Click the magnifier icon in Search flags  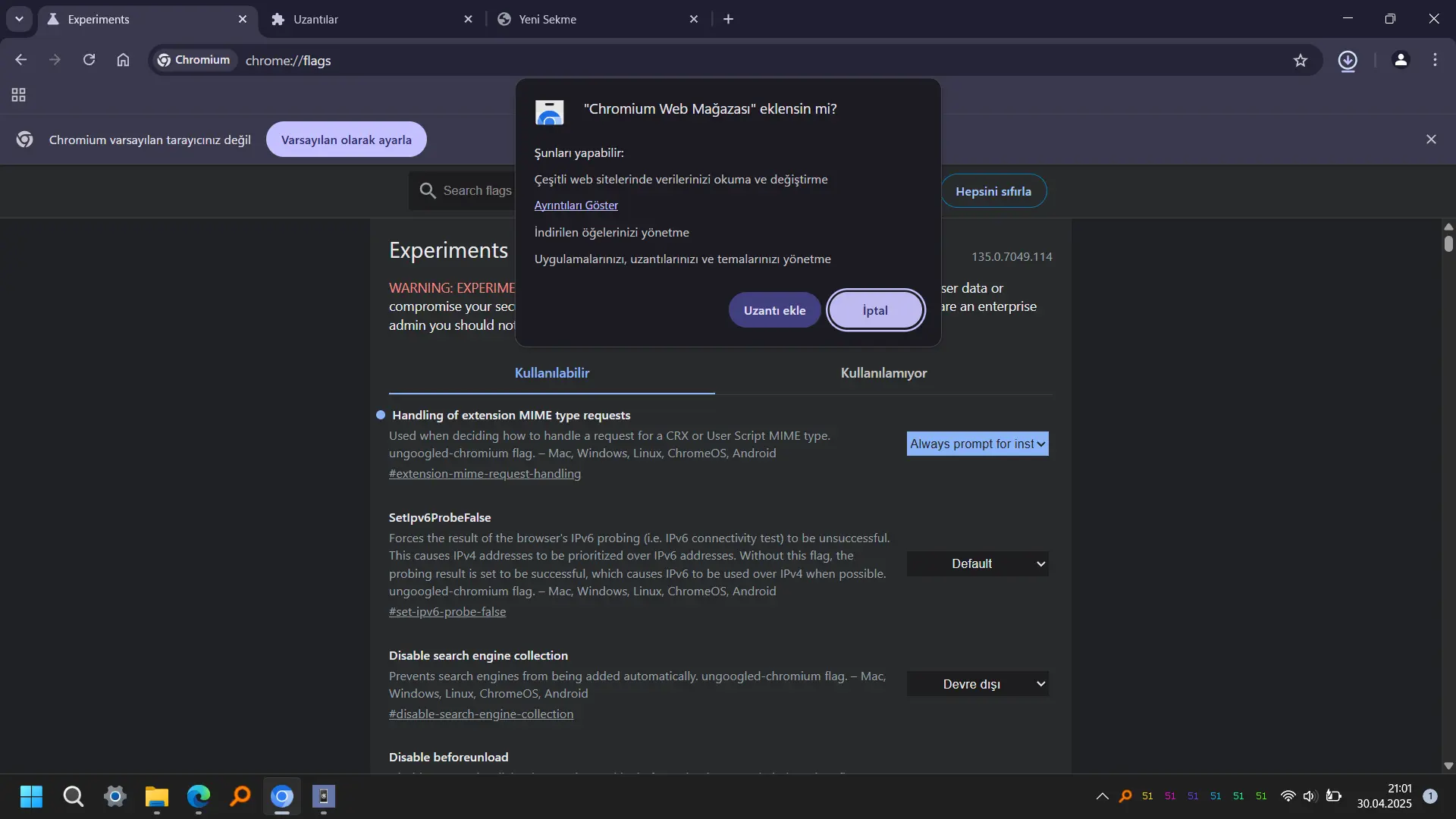pyautogui.click(x=428, y=191)
